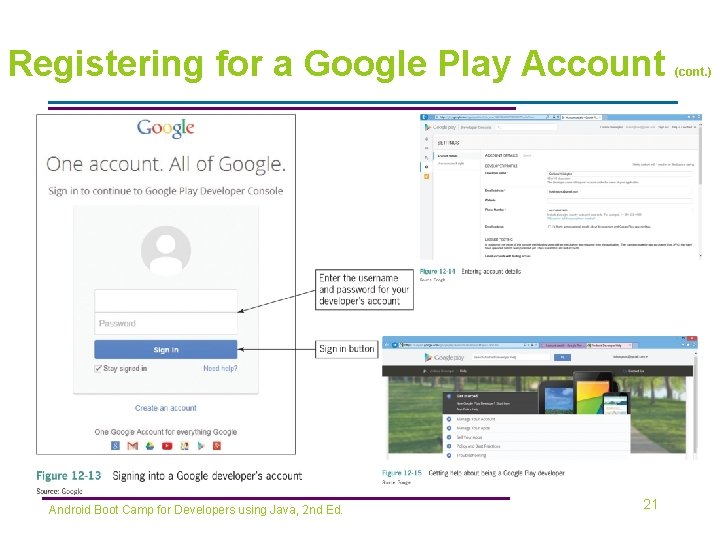Click the blue Sign in button
720x540 pixels.
pyautogui.click(x=166, y=349)
